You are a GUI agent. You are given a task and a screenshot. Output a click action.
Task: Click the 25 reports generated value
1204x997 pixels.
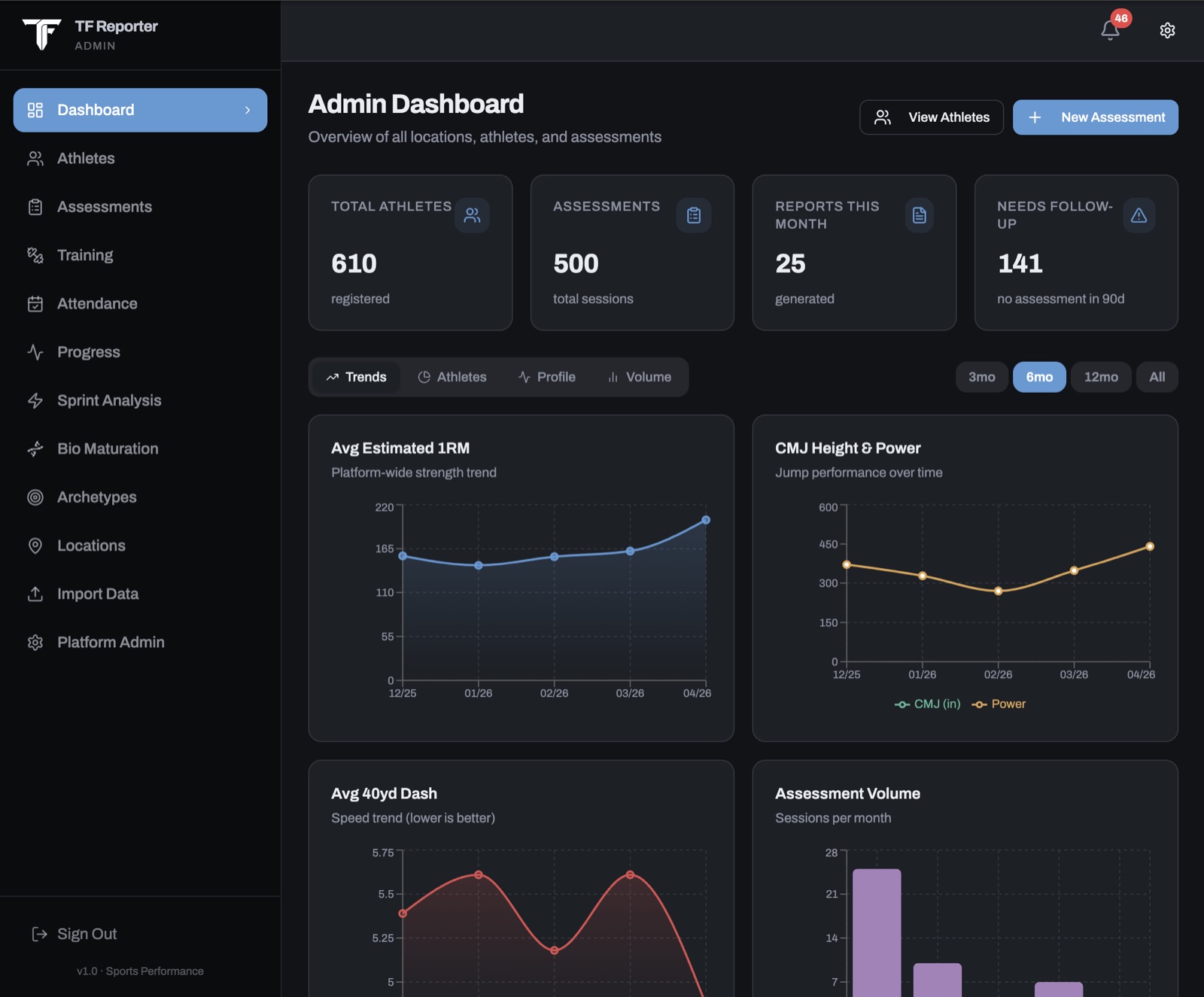(x=790, y=264)
